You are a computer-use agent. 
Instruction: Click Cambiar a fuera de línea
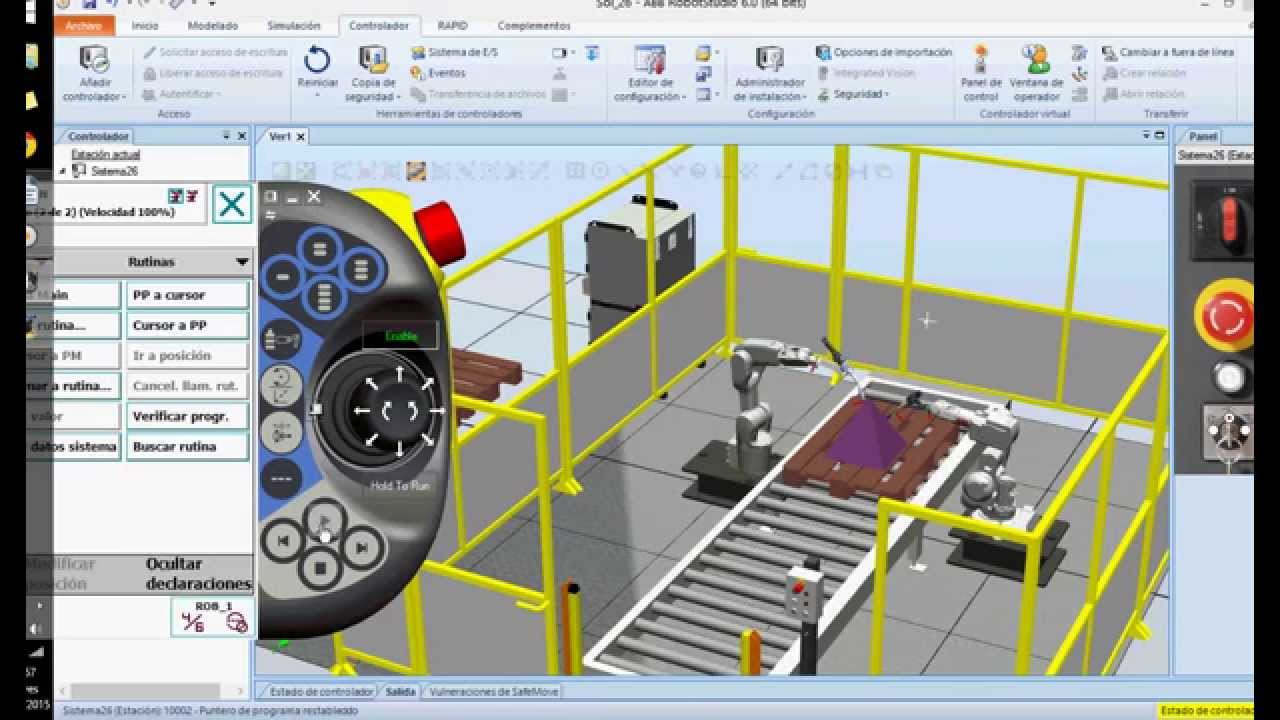(x=1168, y=52)
